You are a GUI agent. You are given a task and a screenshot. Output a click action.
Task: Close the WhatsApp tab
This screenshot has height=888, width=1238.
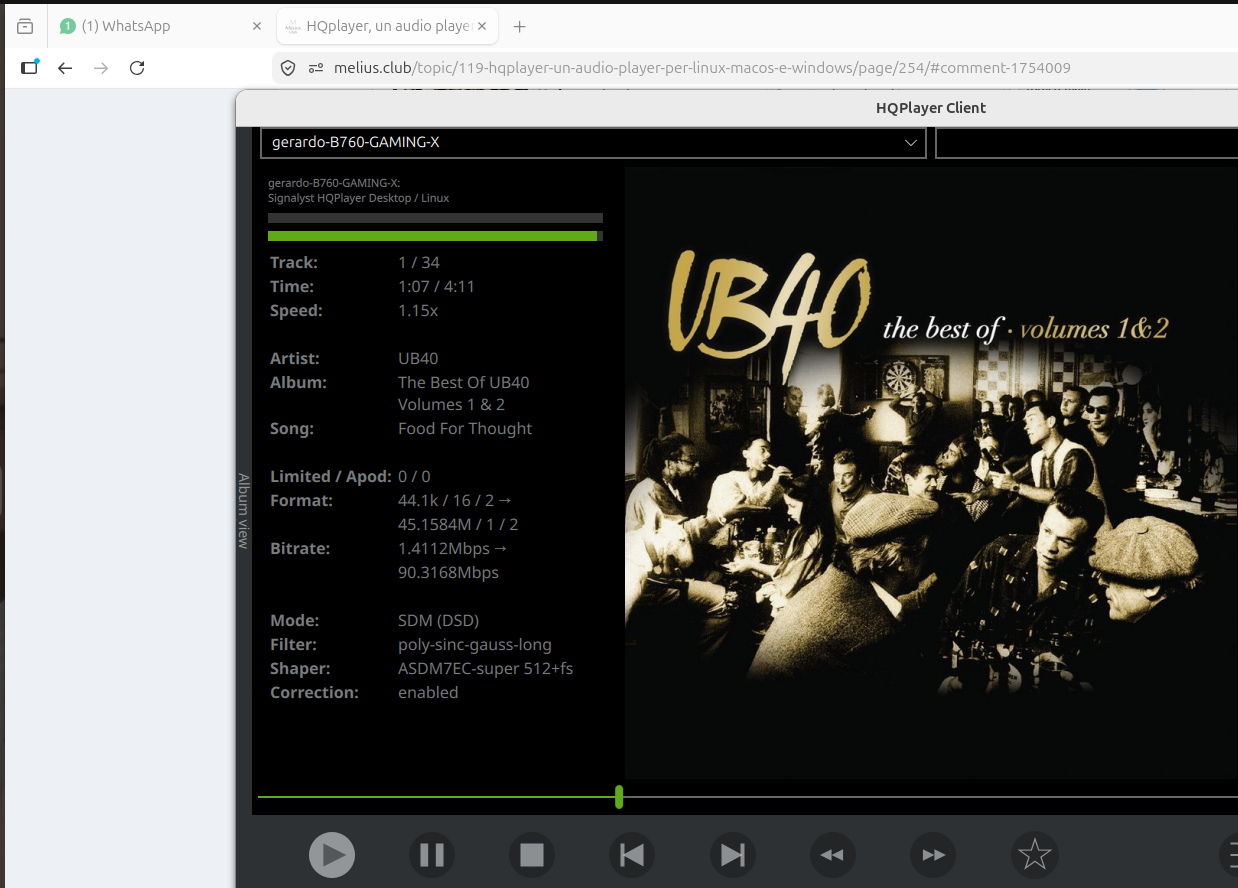coord(257,26)
